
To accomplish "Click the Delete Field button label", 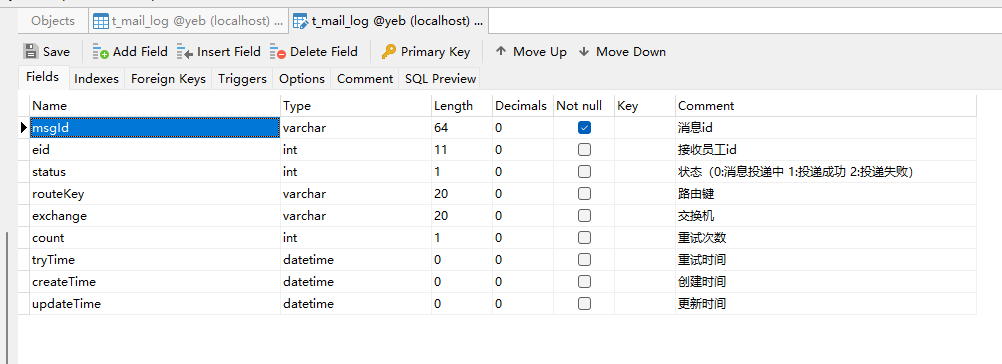I will coord(324,52).
